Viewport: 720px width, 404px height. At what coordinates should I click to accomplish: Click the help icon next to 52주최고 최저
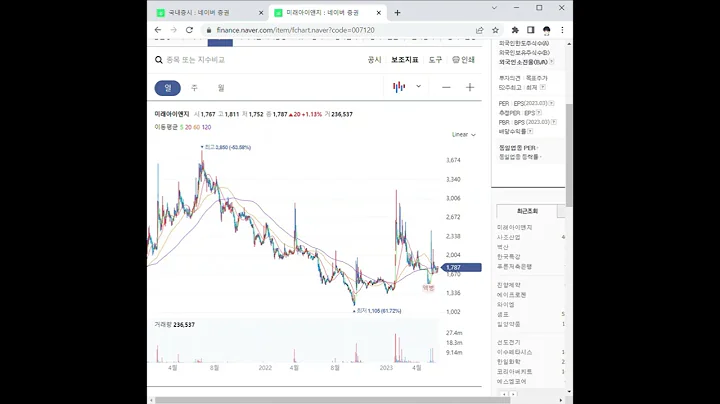542,87
